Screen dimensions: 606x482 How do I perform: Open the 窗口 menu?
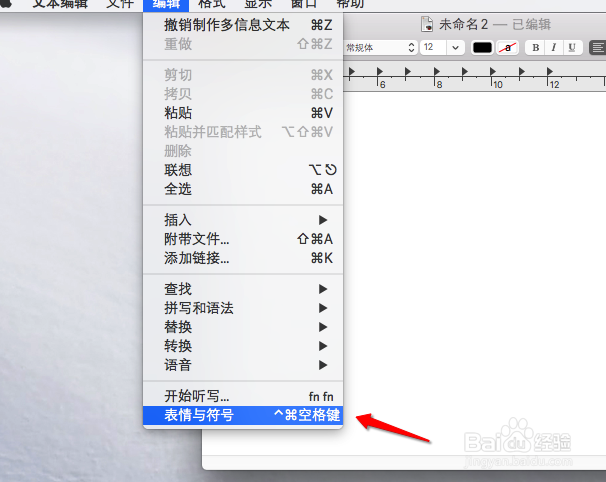(304, 4)
